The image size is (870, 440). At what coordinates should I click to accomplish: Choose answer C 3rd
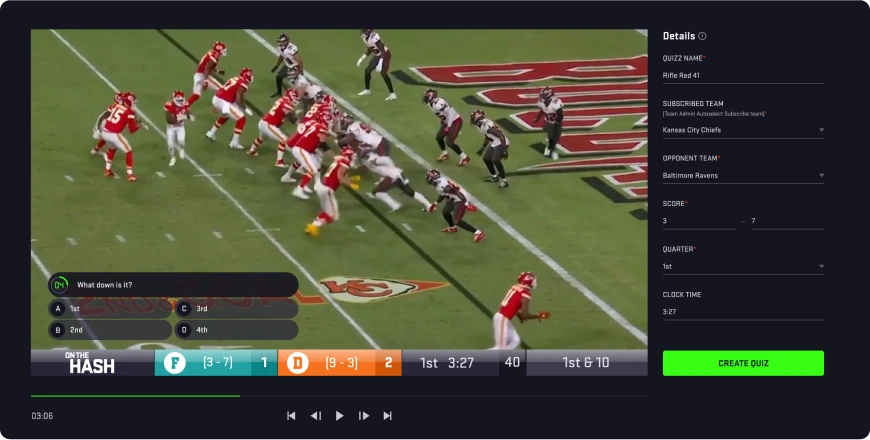(x=237, y=308)
